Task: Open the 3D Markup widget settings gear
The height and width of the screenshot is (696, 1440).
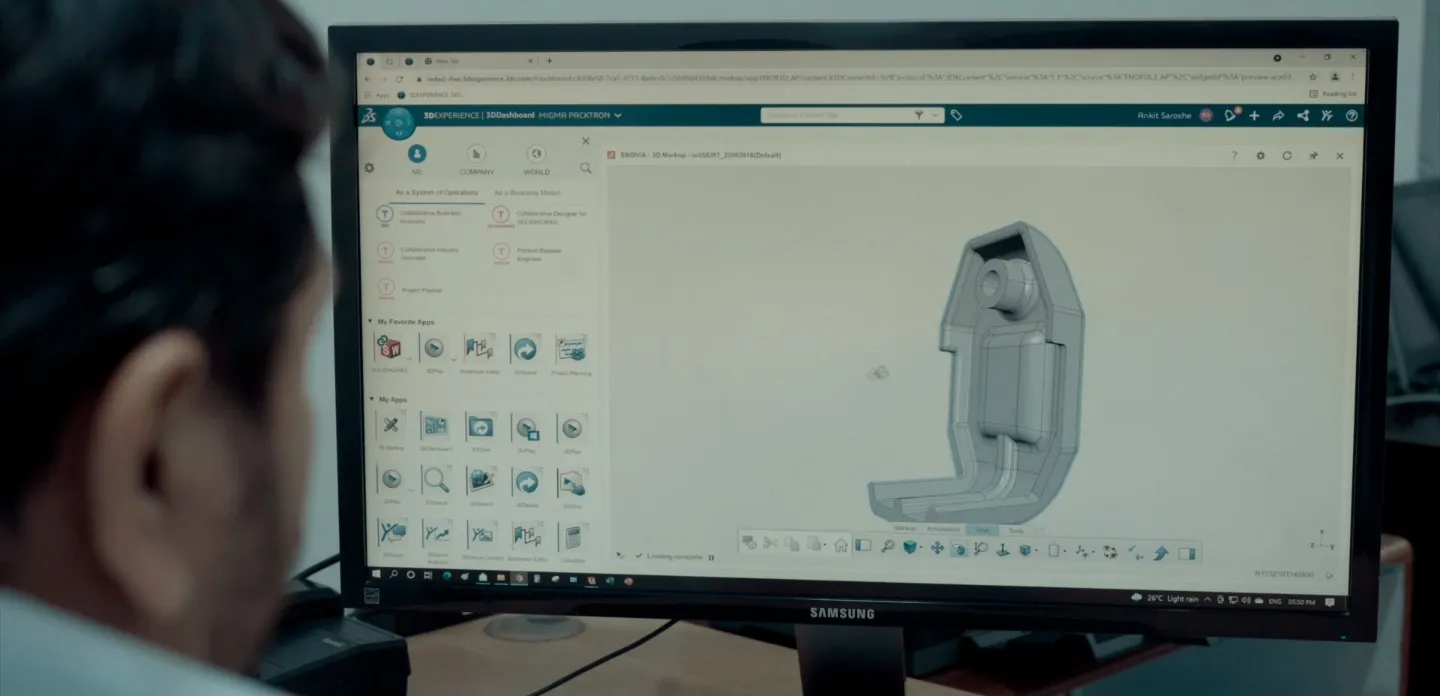Action: click(x=1261, y=156)
